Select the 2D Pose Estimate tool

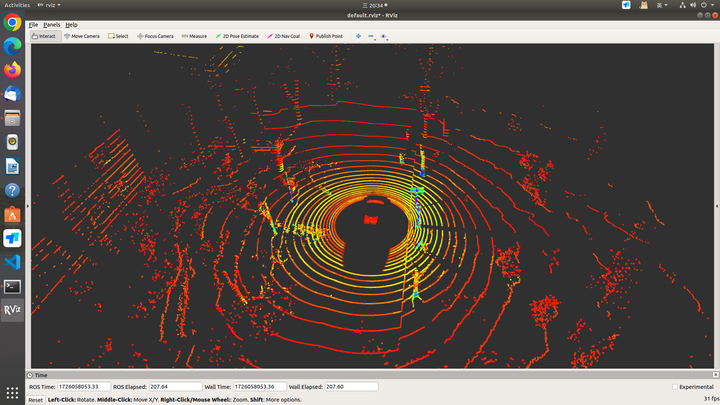point(237,36)
